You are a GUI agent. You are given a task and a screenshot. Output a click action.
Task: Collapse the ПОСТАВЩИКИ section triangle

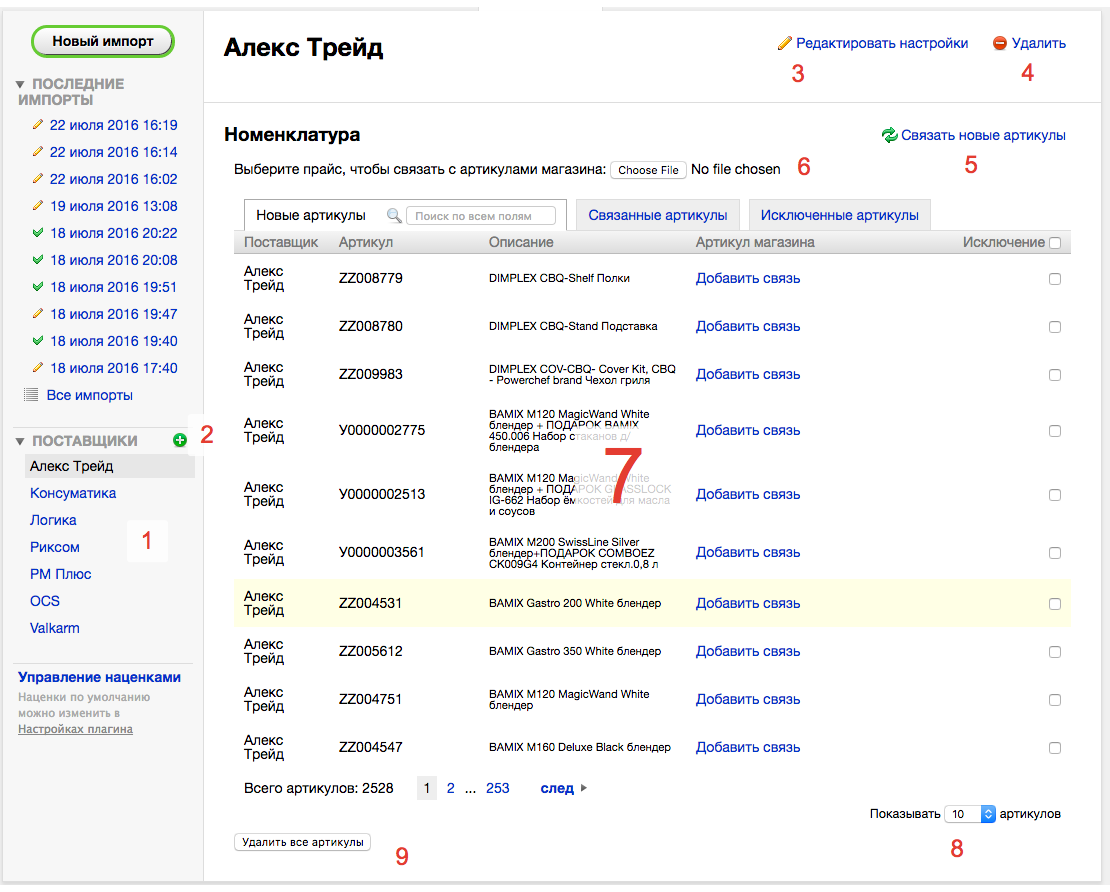tap(20, 442)
